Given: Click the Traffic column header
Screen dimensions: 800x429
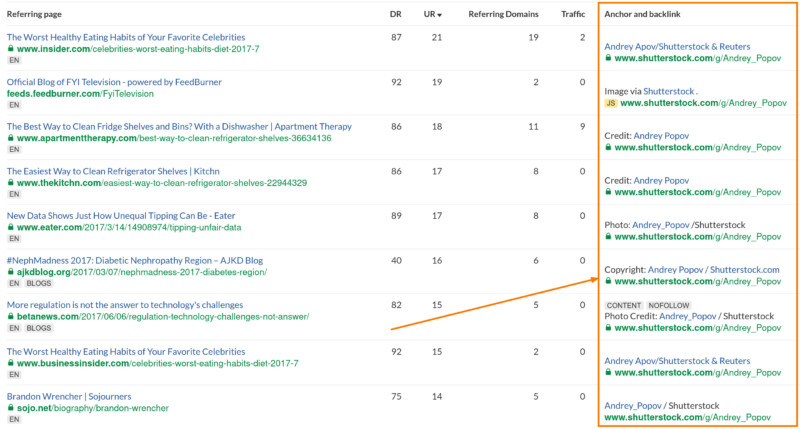Looking at the screenshot, I should pos(573,14).
